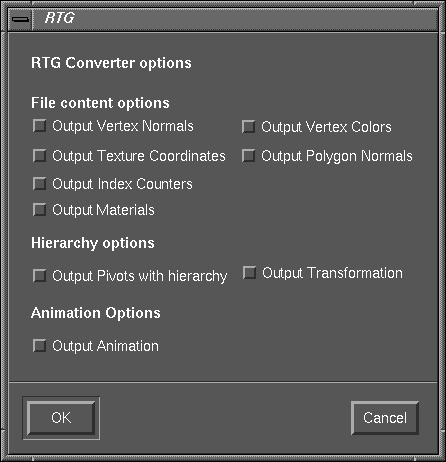446x462 pixels.
Task: Check Output Pivots with hierarchy box
Action: pyautogui.click(x=40, y=276)
